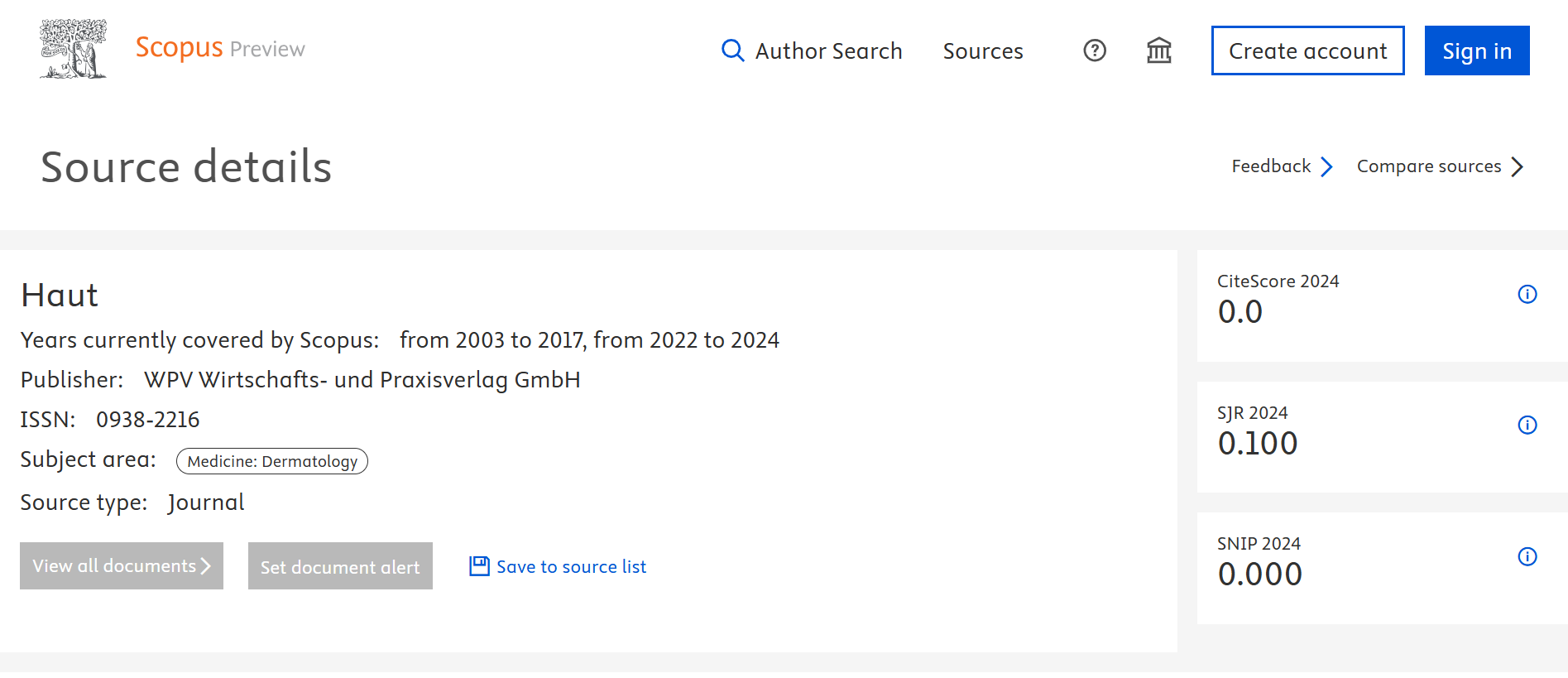Screen dimensions: 1568x678
Task: Click Save to source list link
Action: [x=571, y=567]
